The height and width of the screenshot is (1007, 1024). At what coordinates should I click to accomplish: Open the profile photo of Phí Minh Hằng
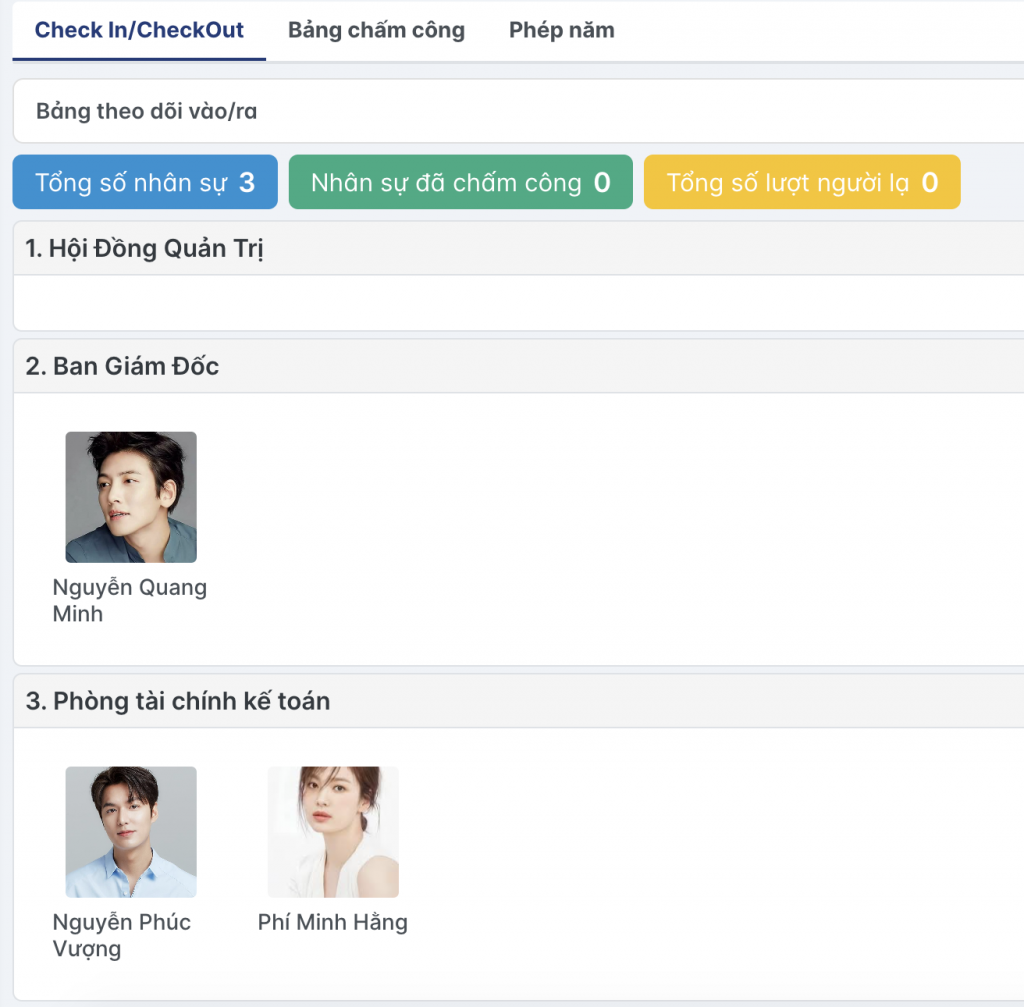pyautogui.click(x=333, y=832)
